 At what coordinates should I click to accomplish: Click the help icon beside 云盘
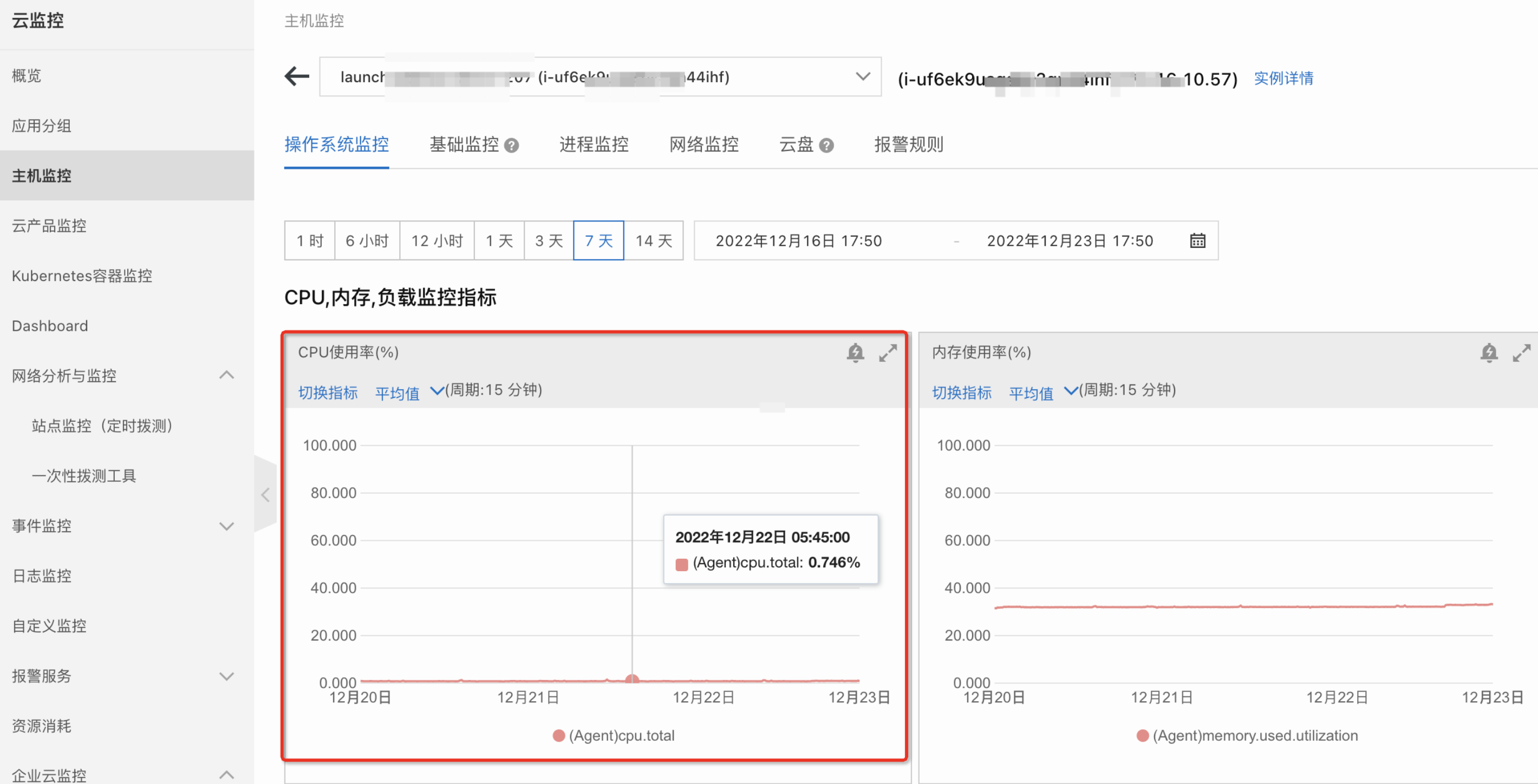pyautogui.click(x=826, y=145)
